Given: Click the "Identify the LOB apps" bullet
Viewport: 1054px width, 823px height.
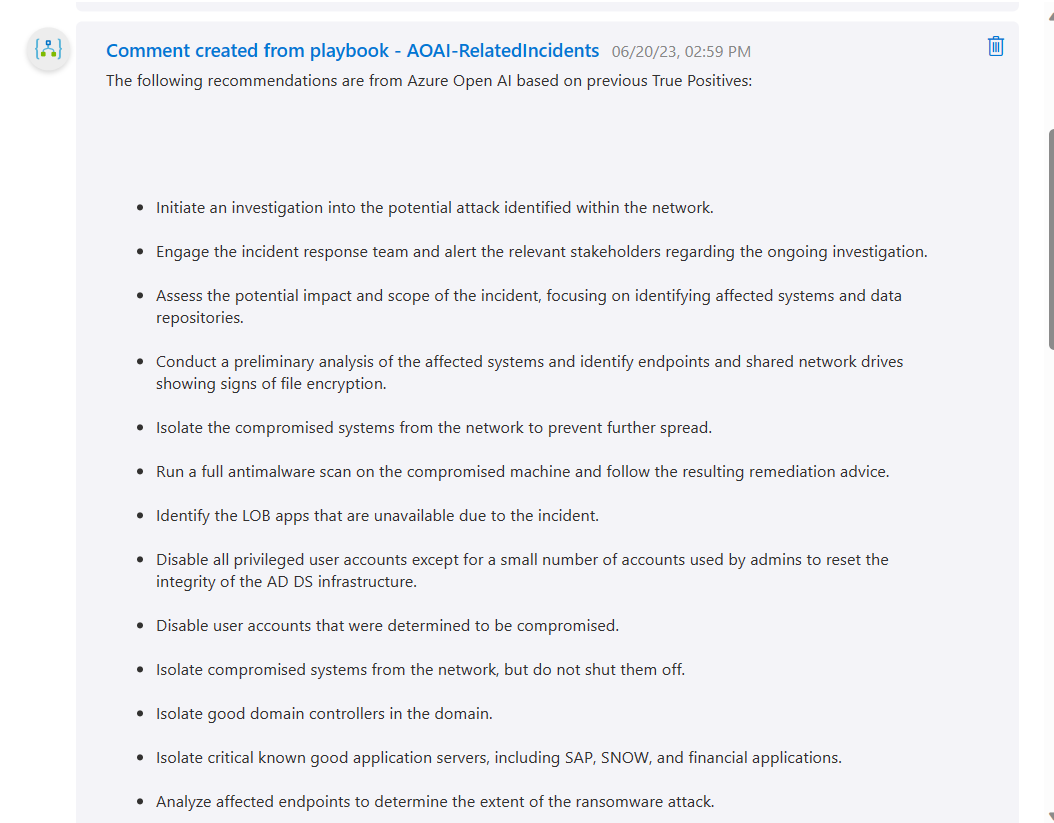Looking at the screenshot, I should tap(377, 516).
